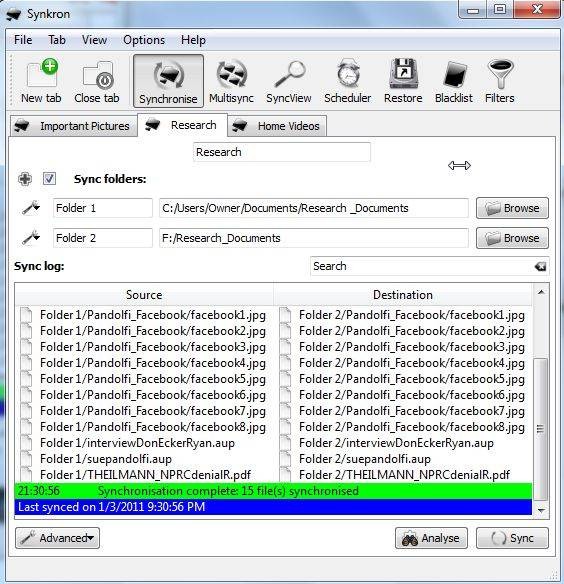Screen dimensions: 564x584
Task: Toggle the Sync folders checkbox
Action: 49,179
